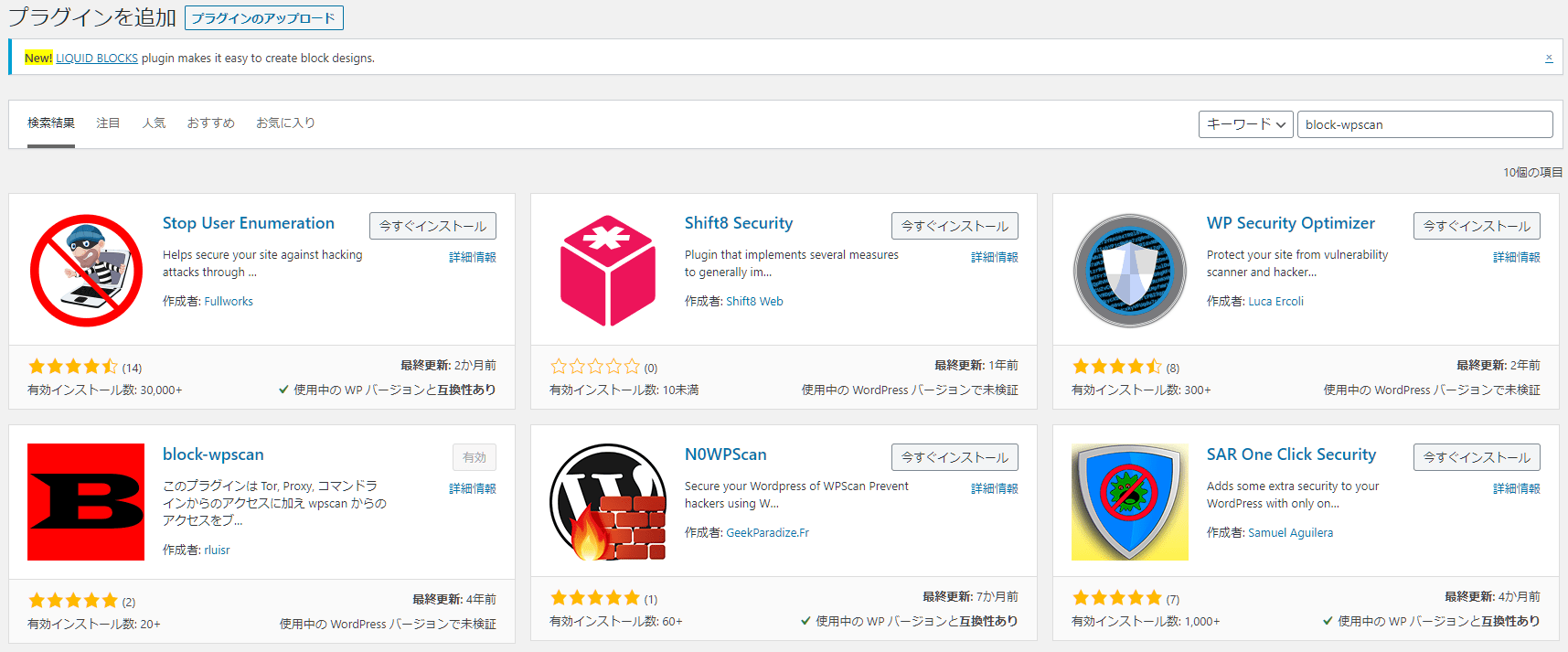Install NOWPScan now
Image resolution: width=1568 pixels, height=652 pixels.
pos(955,457)
